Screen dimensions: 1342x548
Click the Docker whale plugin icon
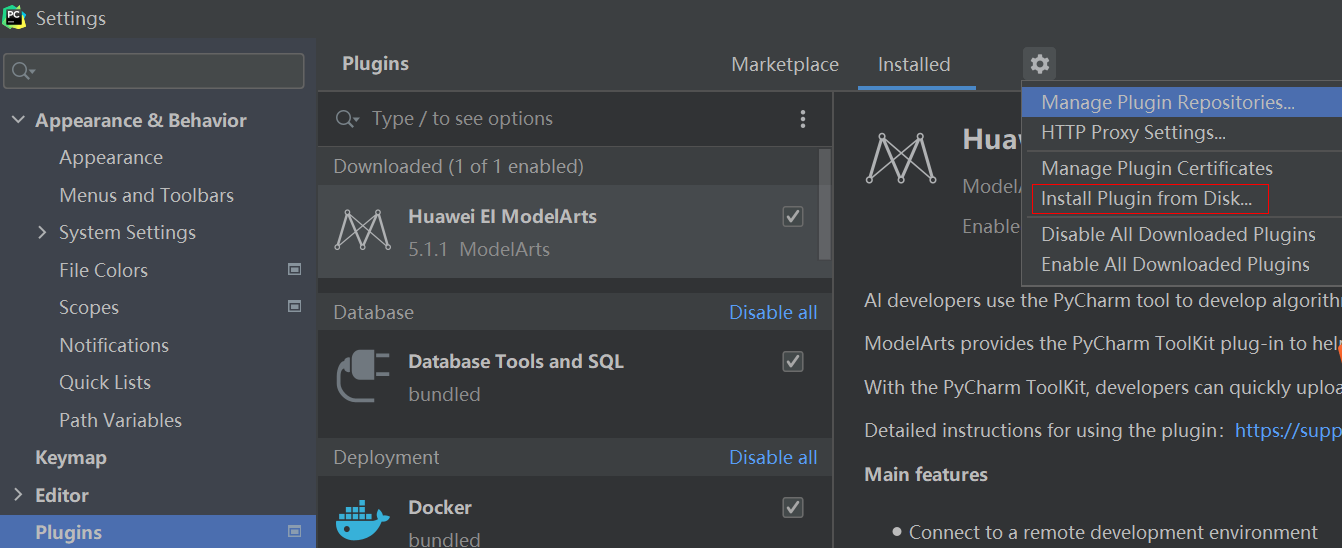point(361,520)
